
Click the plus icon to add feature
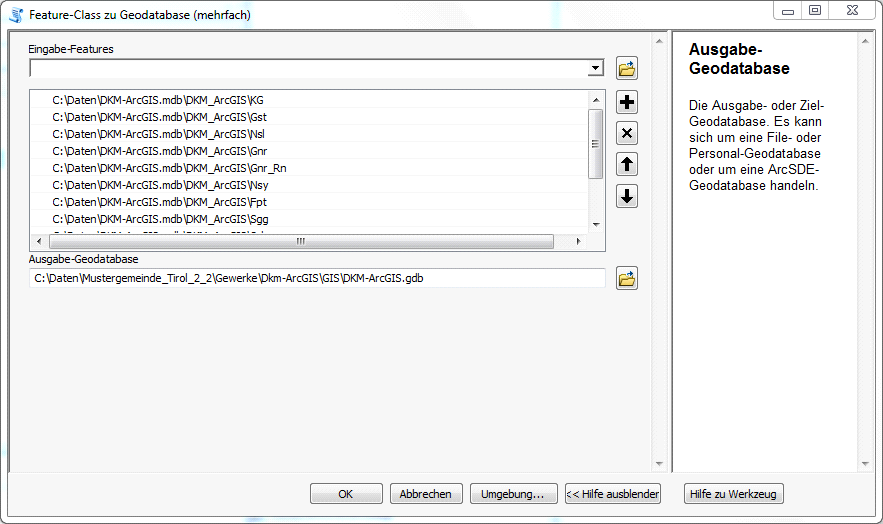coord(627,103)
